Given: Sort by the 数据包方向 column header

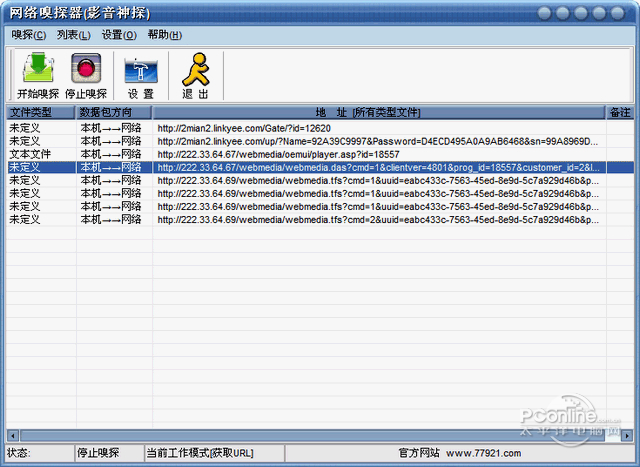Looking at the screenshot, I should 113,112.
